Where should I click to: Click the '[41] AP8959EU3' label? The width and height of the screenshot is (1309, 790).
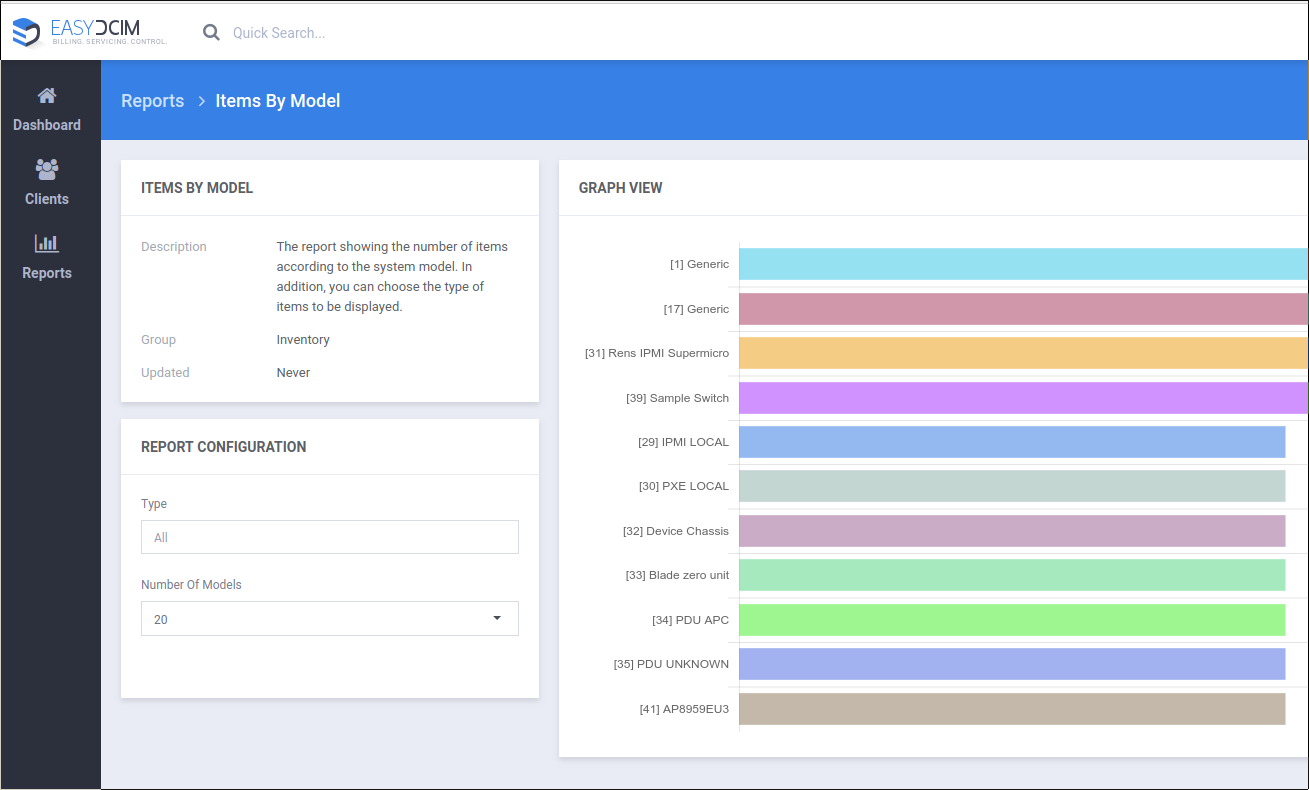[684, 709]
